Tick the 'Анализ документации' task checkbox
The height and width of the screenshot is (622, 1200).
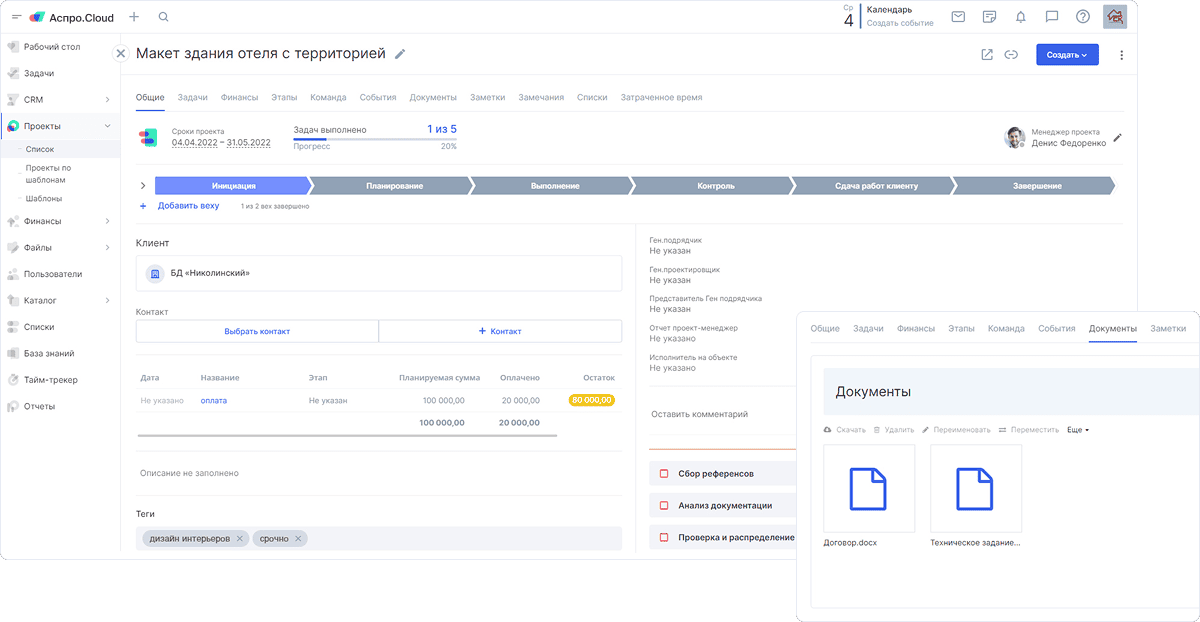[663, 505]
